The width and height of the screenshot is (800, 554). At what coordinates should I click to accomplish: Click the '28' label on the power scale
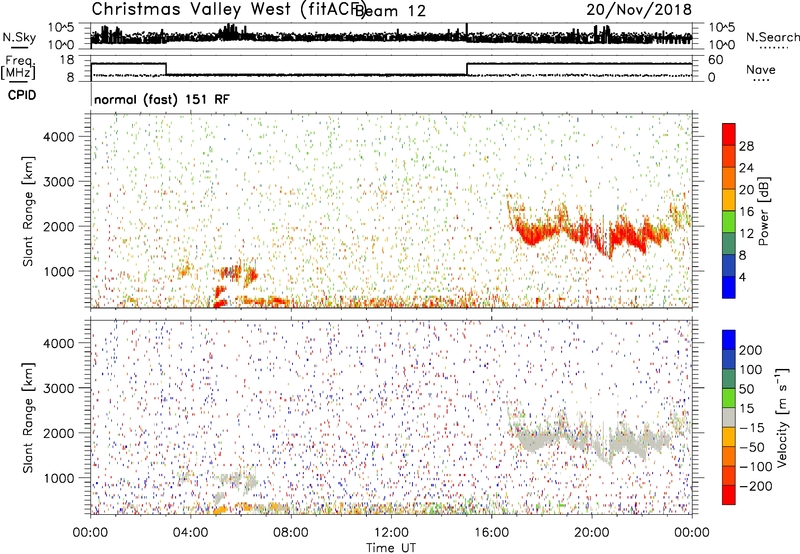click(746, 146)
